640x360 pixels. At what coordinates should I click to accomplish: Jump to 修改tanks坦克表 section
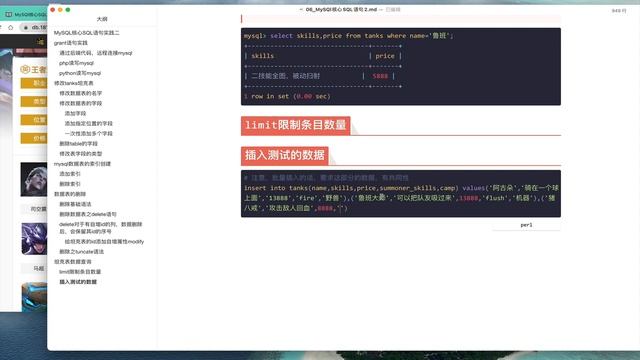click(x=73, y=83)
